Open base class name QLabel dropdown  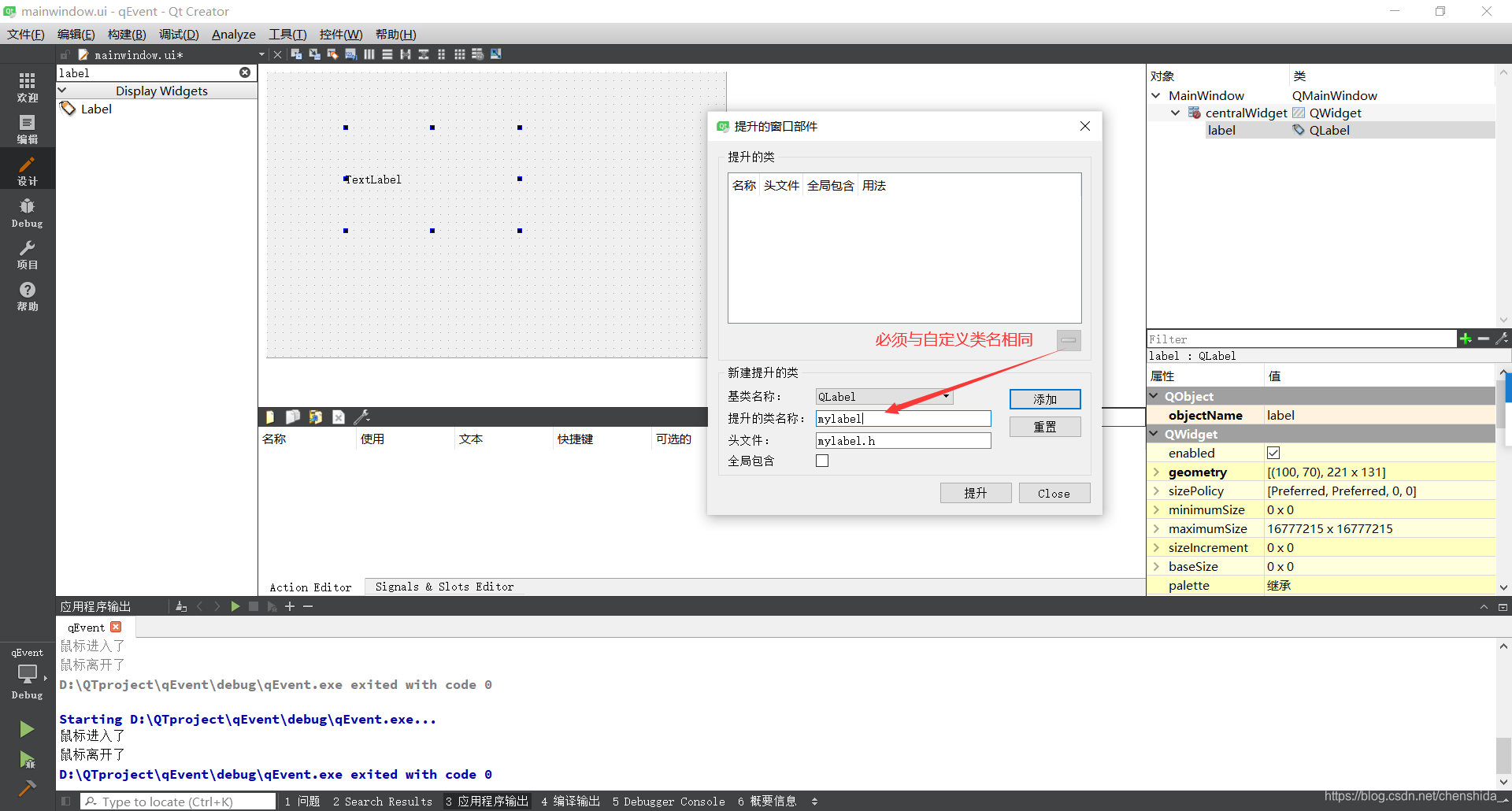point(884,397)
